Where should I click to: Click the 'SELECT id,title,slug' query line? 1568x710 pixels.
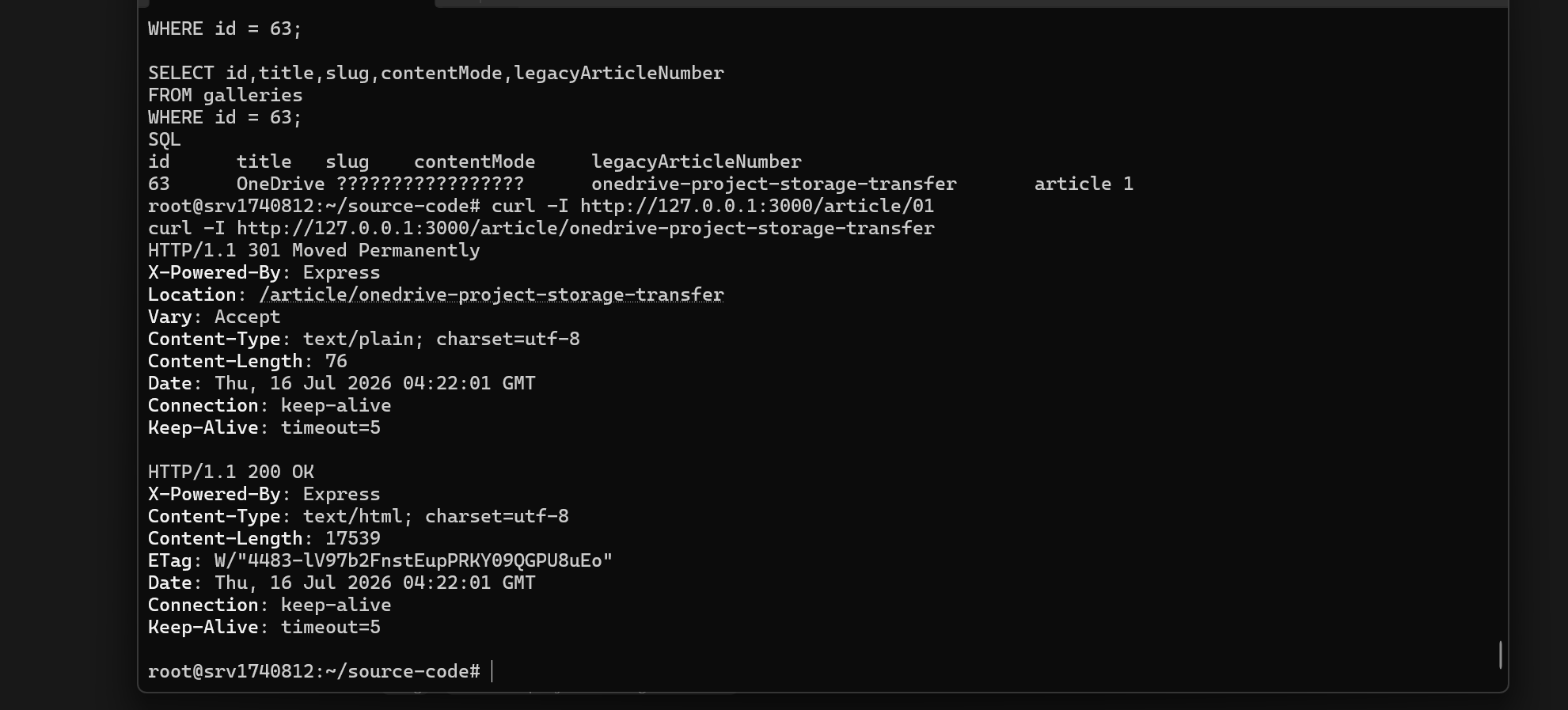tap(435, 73)
